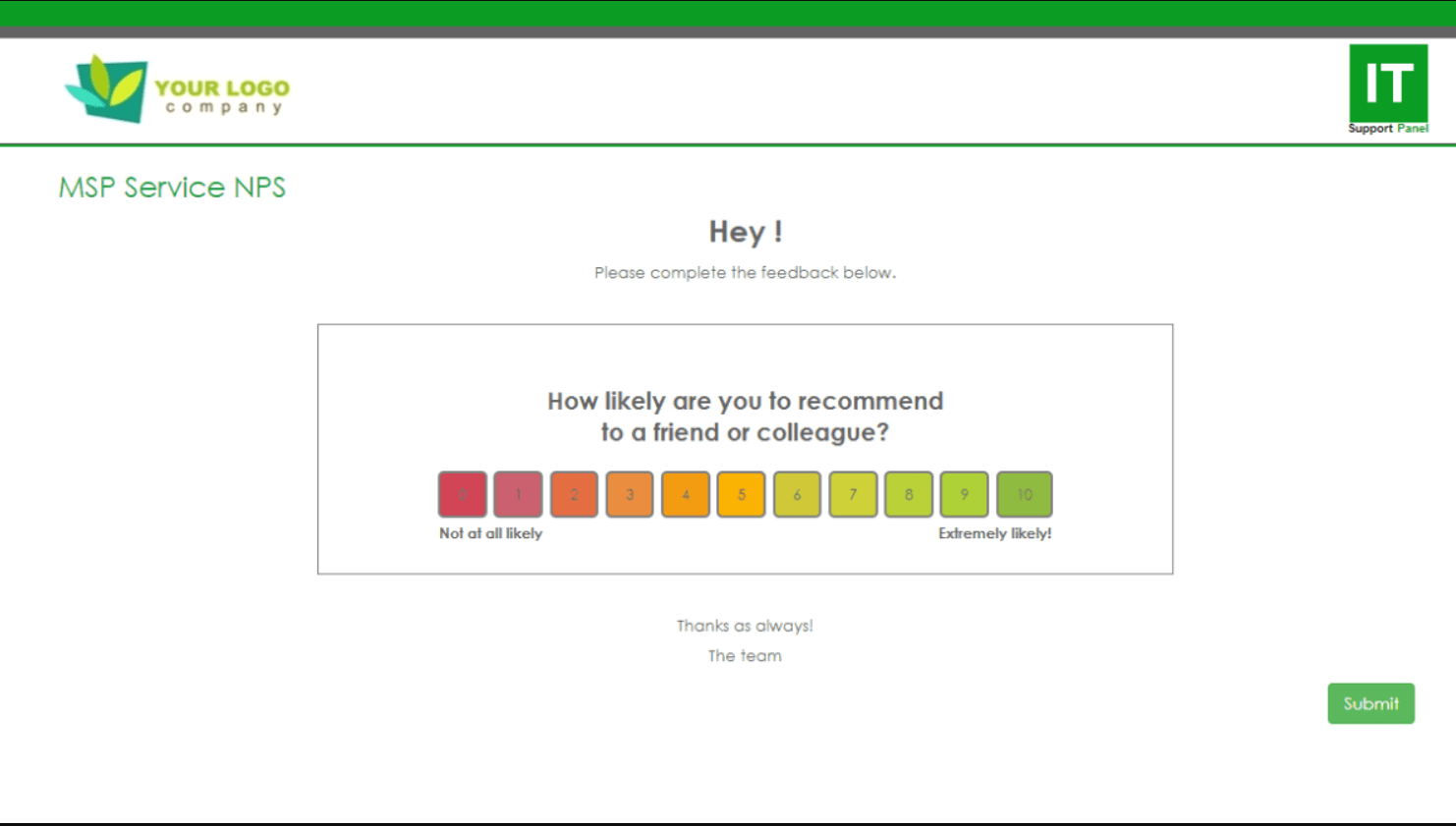Click the IT Support Panel logo

coord(1387,88)
